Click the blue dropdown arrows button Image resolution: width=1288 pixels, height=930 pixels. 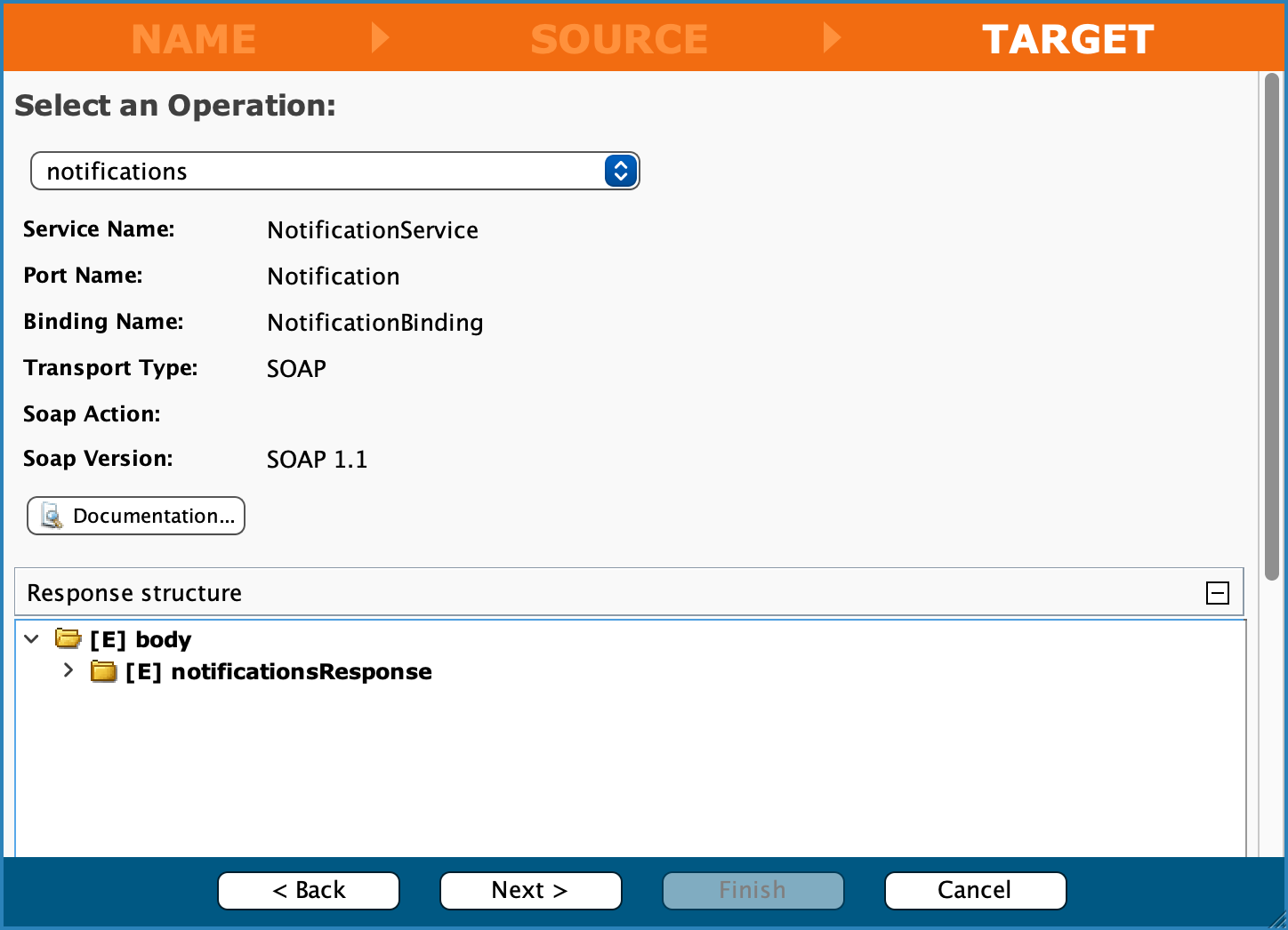(620, 171)
